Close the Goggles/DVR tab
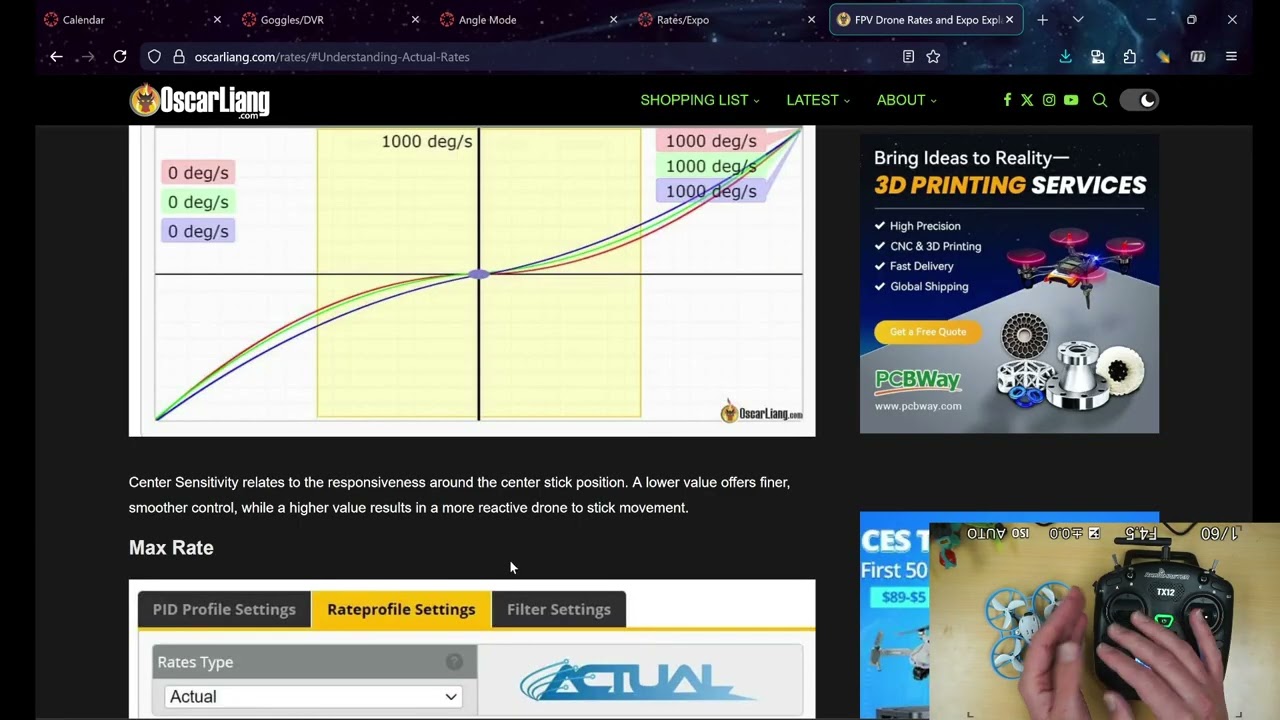This screenshot has width=1280, height=720. 415,20
